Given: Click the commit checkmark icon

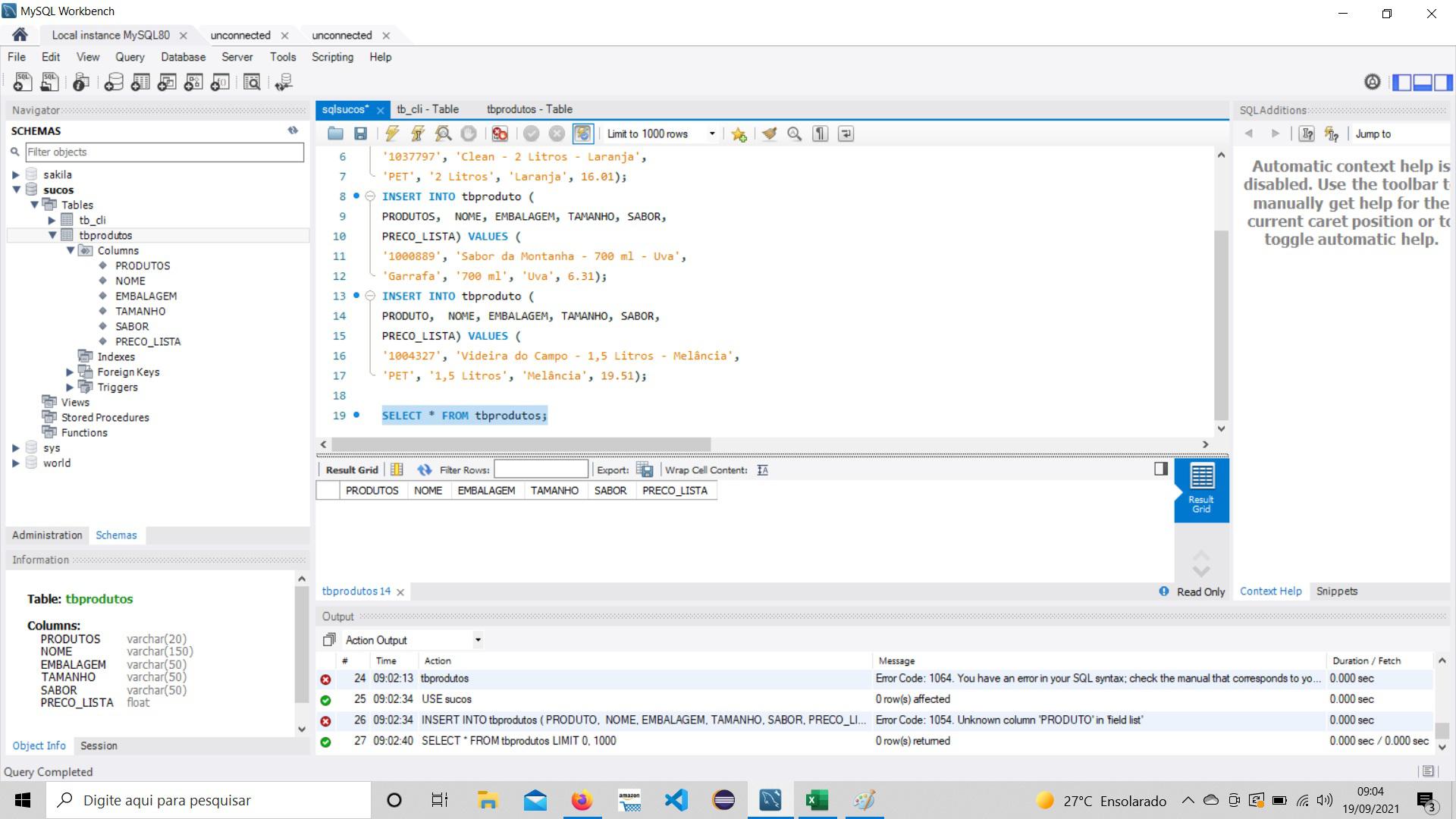Looking at the screenshot, I should click(532, 134).
